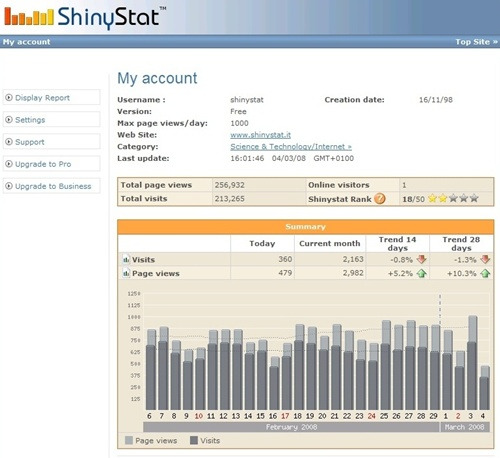This screenshot has height=458, width=500.
Task: Click the Page views chart icon in the summary row
Action: pyautogui.click(x=126, y=273)
